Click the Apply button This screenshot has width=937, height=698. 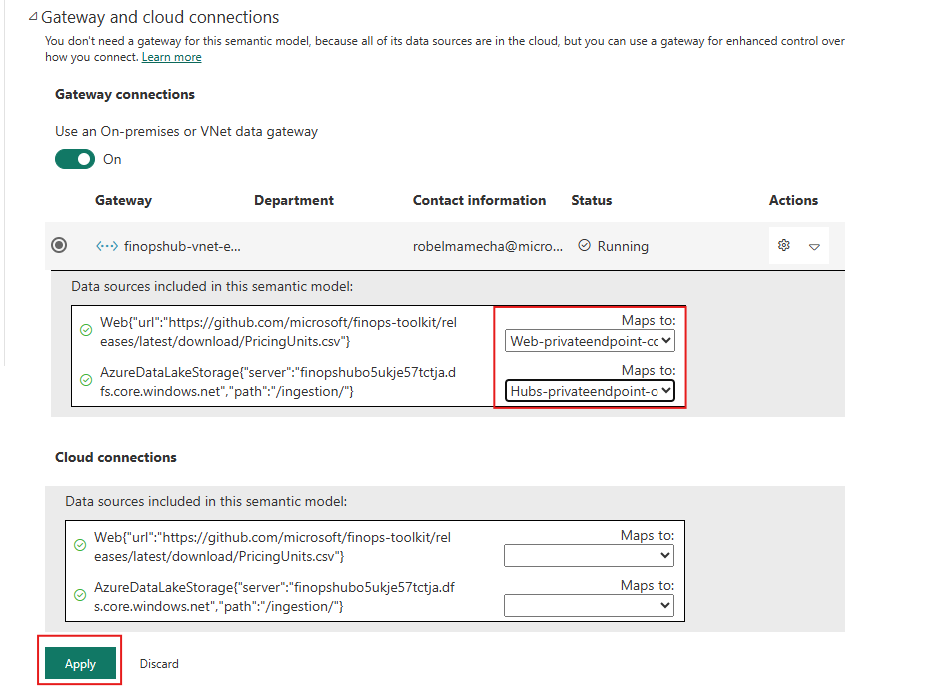point(80,663)
